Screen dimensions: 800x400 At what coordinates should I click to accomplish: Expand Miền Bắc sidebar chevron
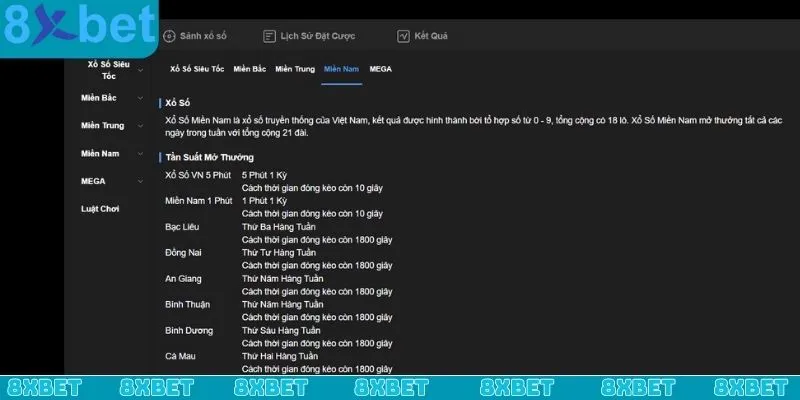click(x=141, y=98)
